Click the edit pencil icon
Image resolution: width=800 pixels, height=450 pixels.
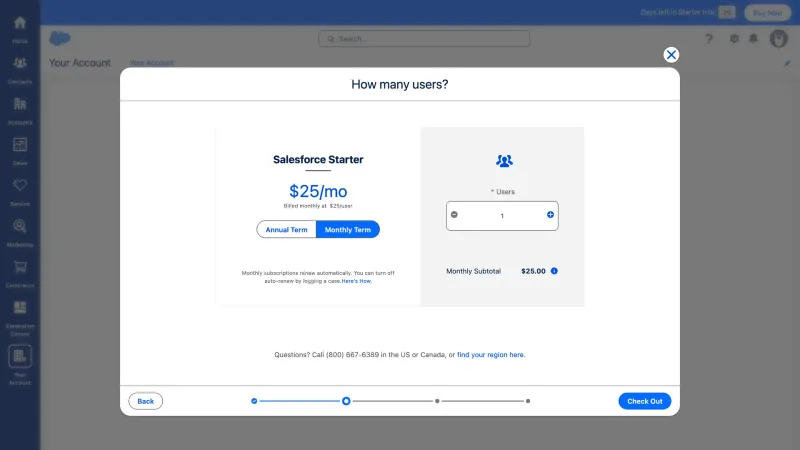click(x=787, y=63)
